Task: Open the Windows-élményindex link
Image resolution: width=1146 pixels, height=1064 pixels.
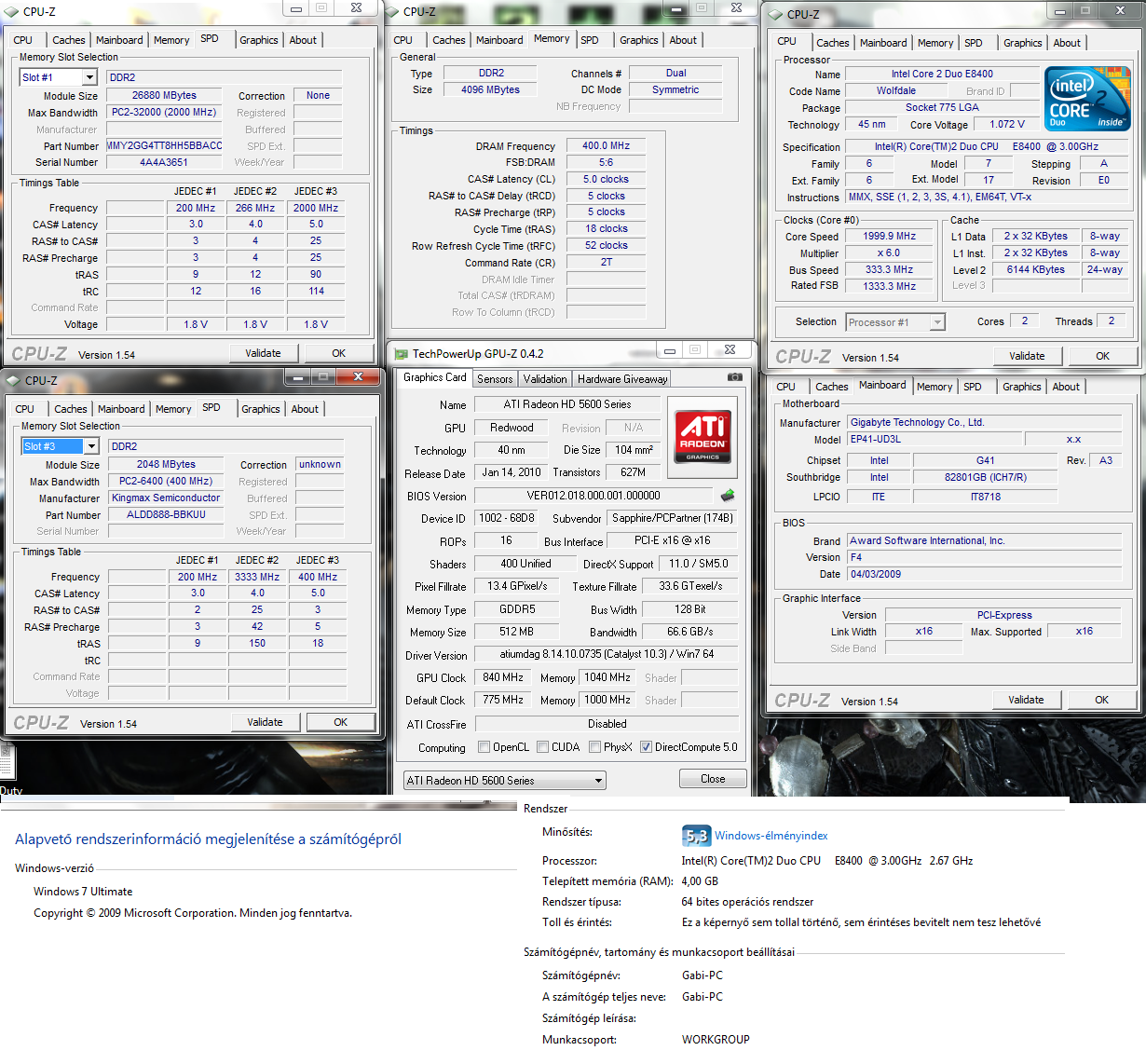Action: coord(771,836)
